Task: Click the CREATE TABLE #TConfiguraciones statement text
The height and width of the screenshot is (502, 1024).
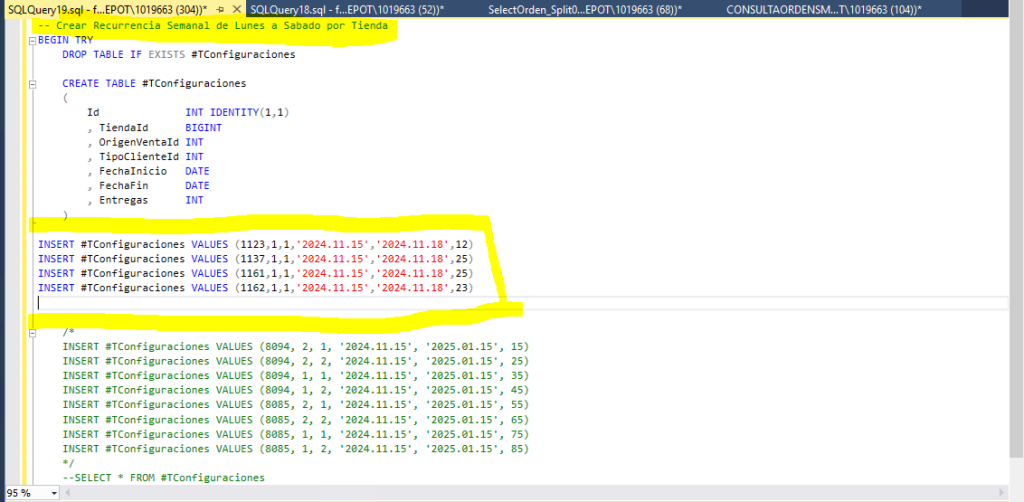Action: 154,84
